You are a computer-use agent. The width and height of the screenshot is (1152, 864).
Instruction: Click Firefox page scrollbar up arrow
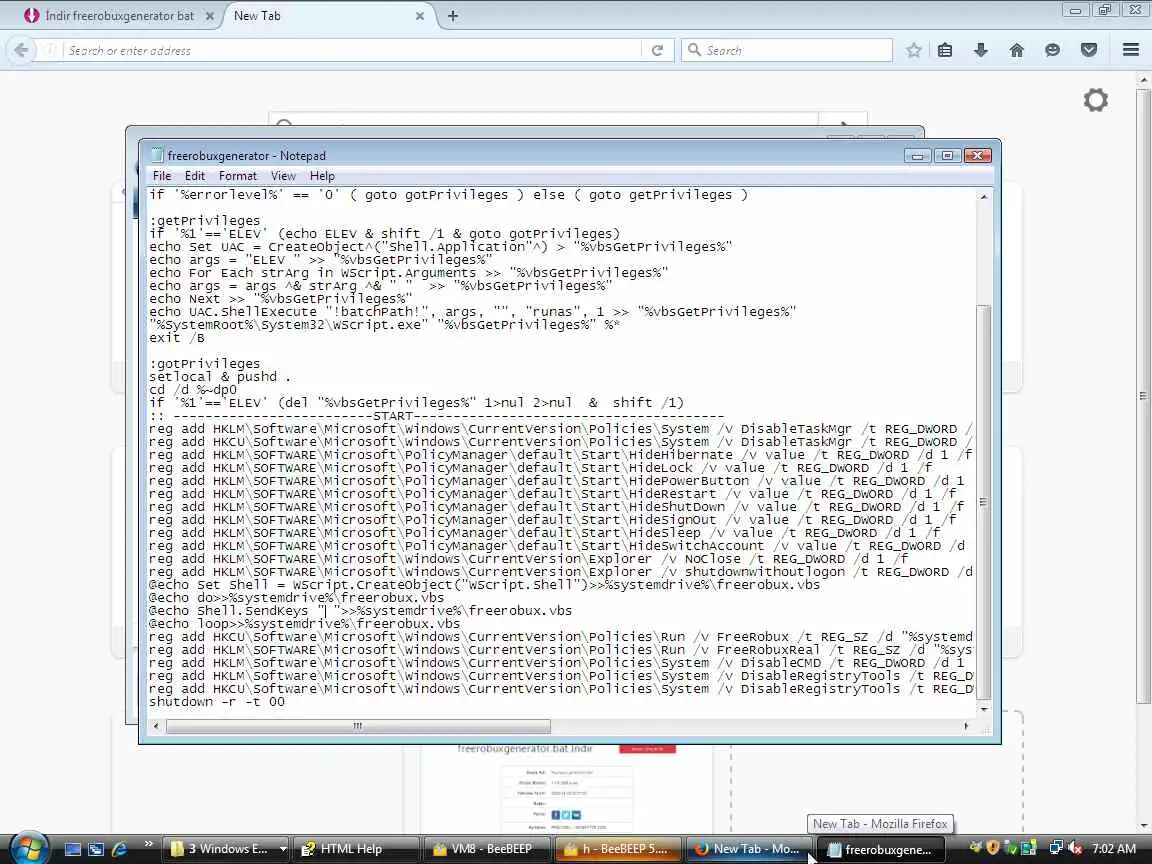1145,79
